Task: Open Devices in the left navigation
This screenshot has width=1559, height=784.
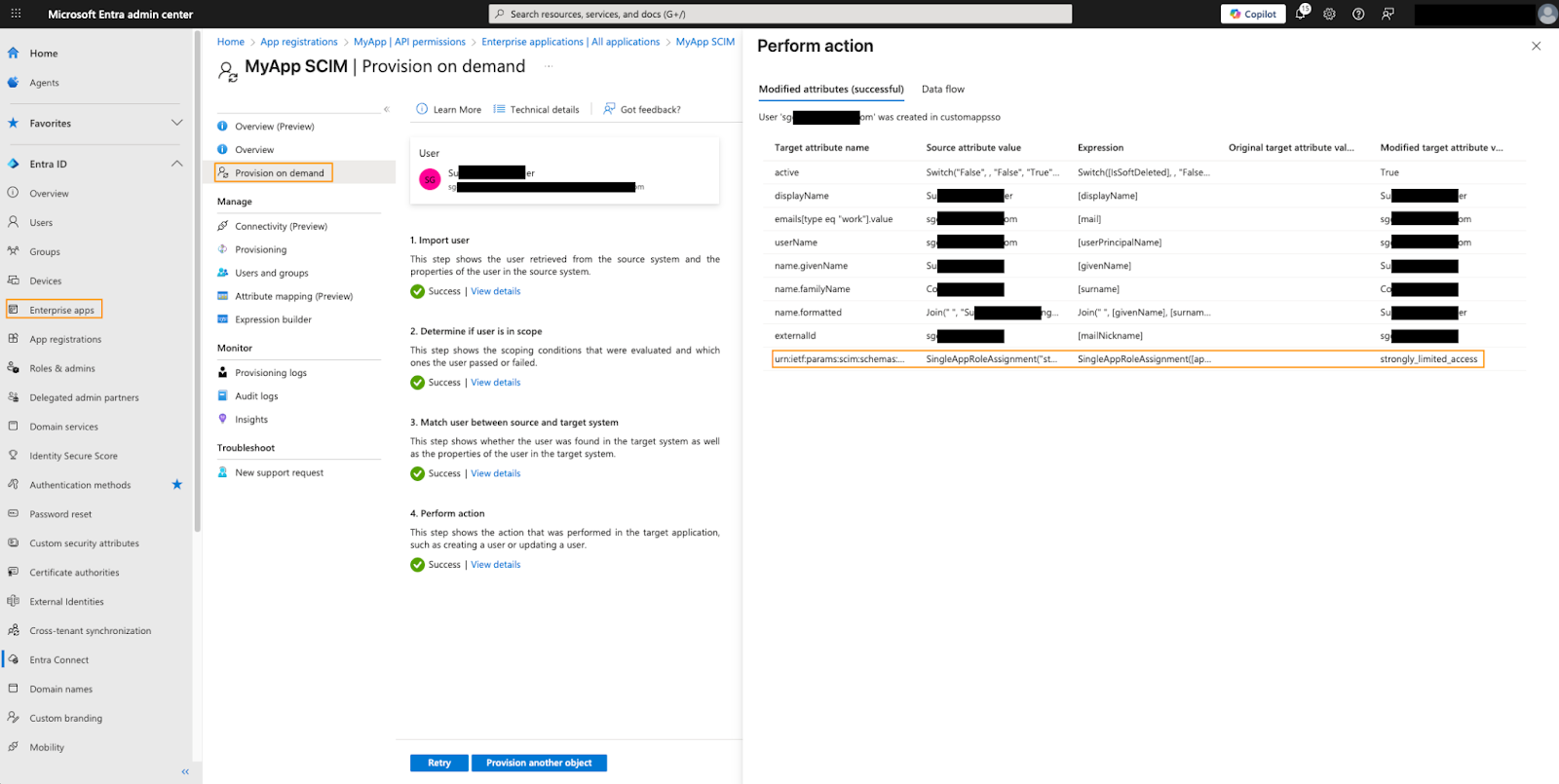Action: [45, 281]
